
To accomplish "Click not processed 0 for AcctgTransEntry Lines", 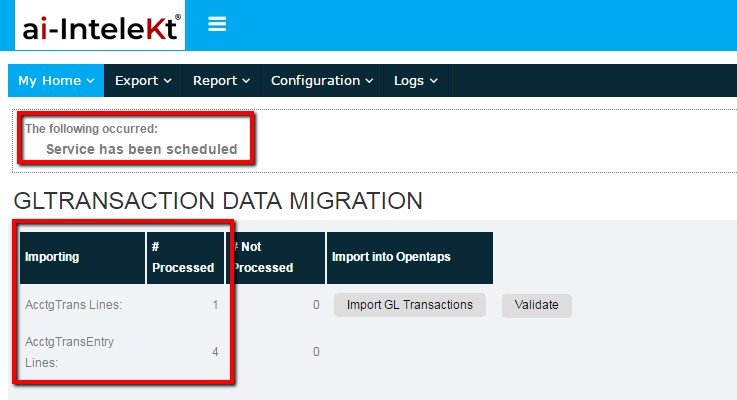I will pyautogui.click(x=316, y=352).
